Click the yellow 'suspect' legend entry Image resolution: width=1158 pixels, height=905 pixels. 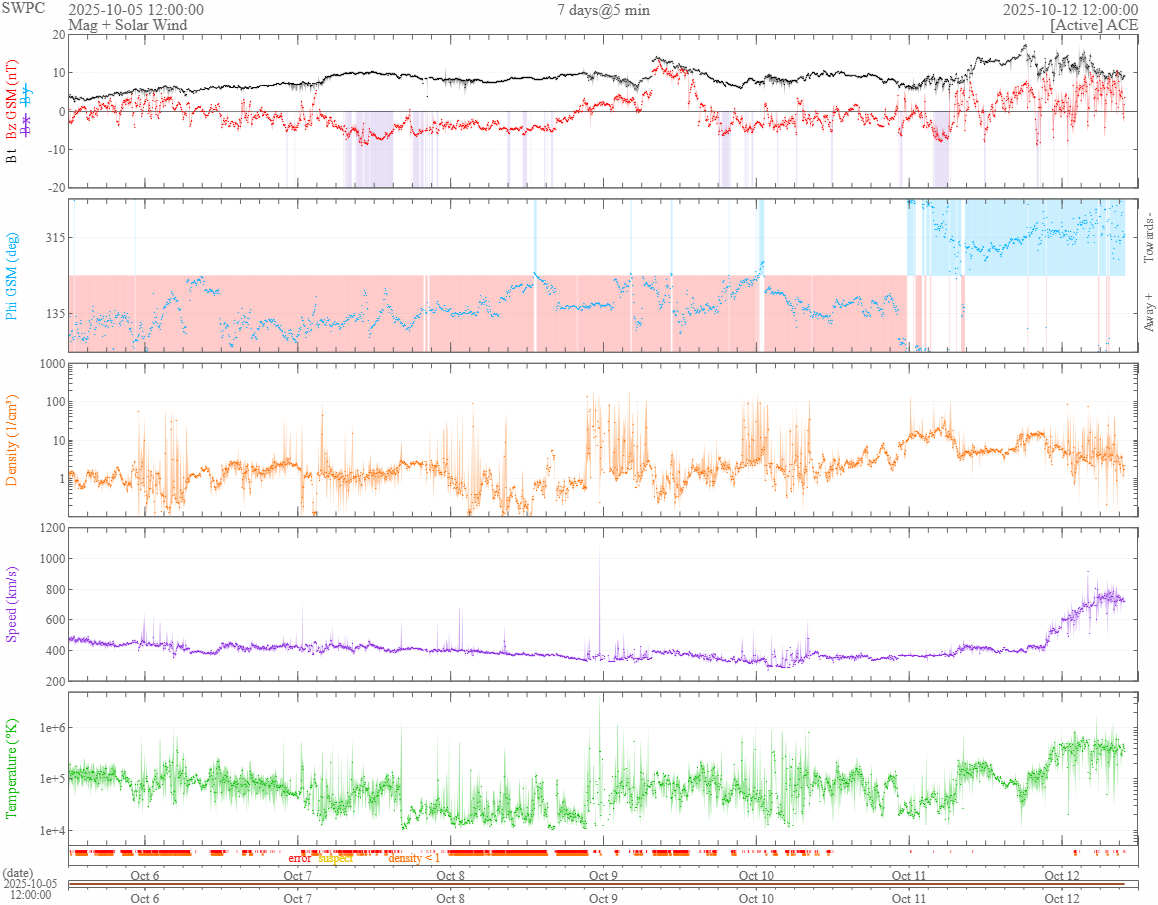[x=336, y=858]
